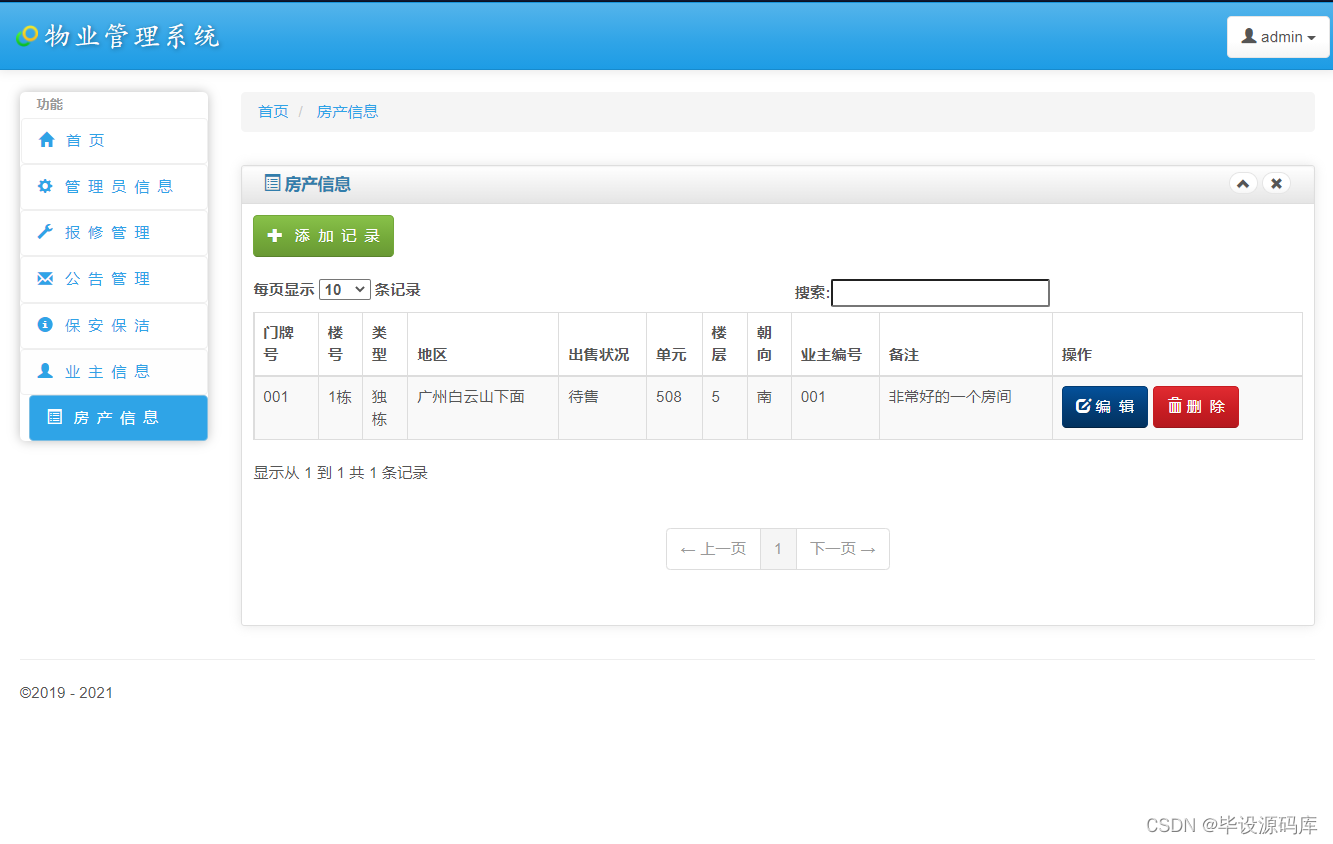The width and height of the screenshot is (1333, 844).
Task: Open the admin user dropdown
Action: pyautogui.click(x=1278, y=37)
